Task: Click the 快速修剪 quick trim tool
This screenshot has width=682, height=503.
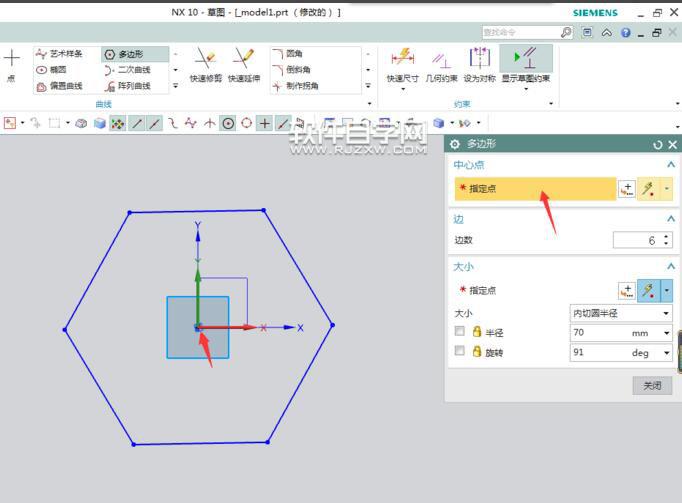Action: point(205,64)
